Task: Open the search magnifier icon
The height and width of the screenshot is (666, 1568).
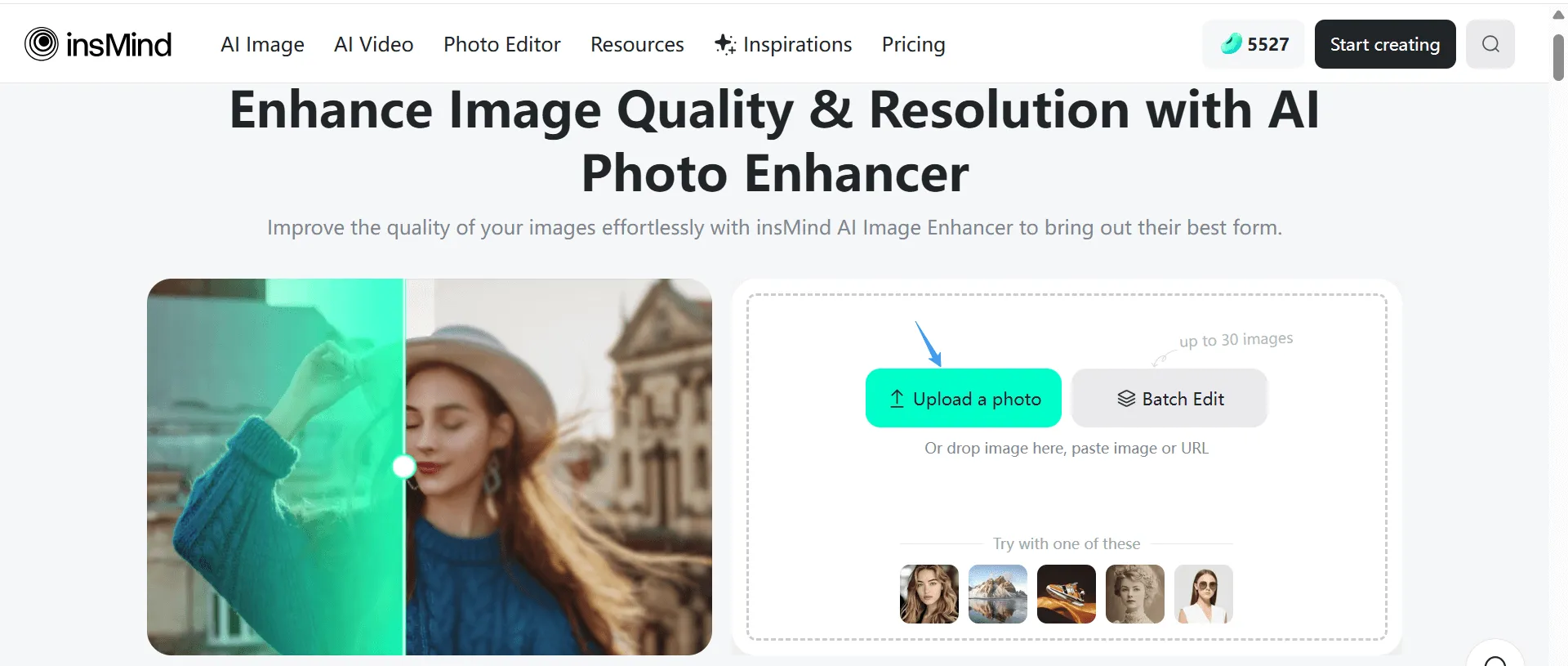Action: pos(1490,44)
